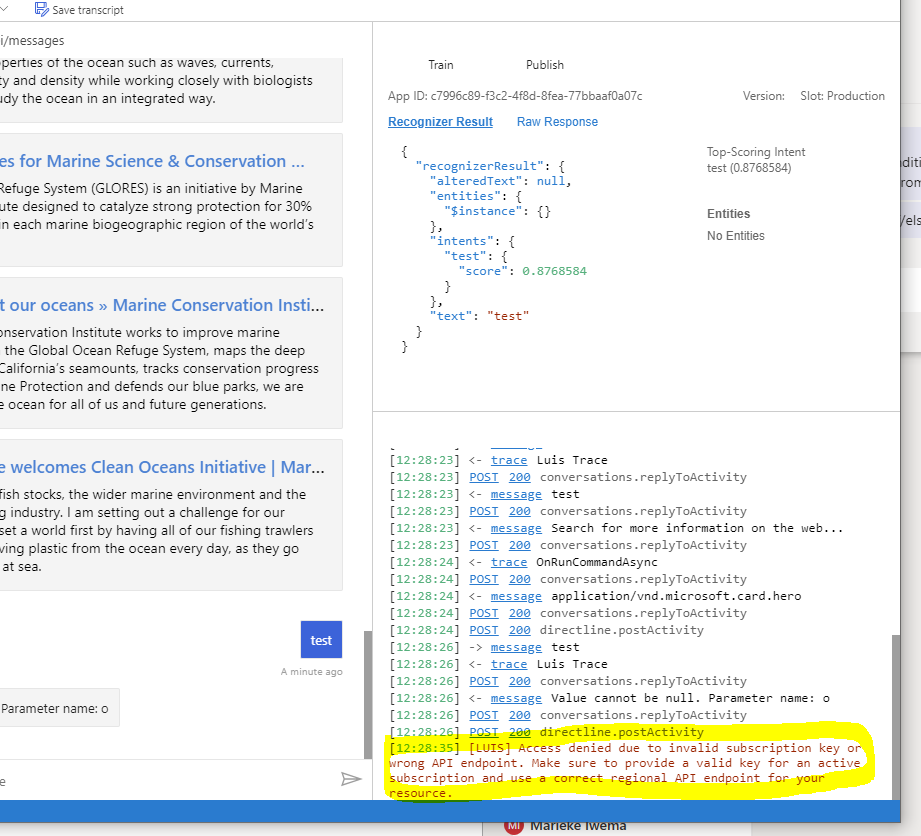Screen dimensions: 921x836
Task: Open the Train tab
Action: point(440,64)
